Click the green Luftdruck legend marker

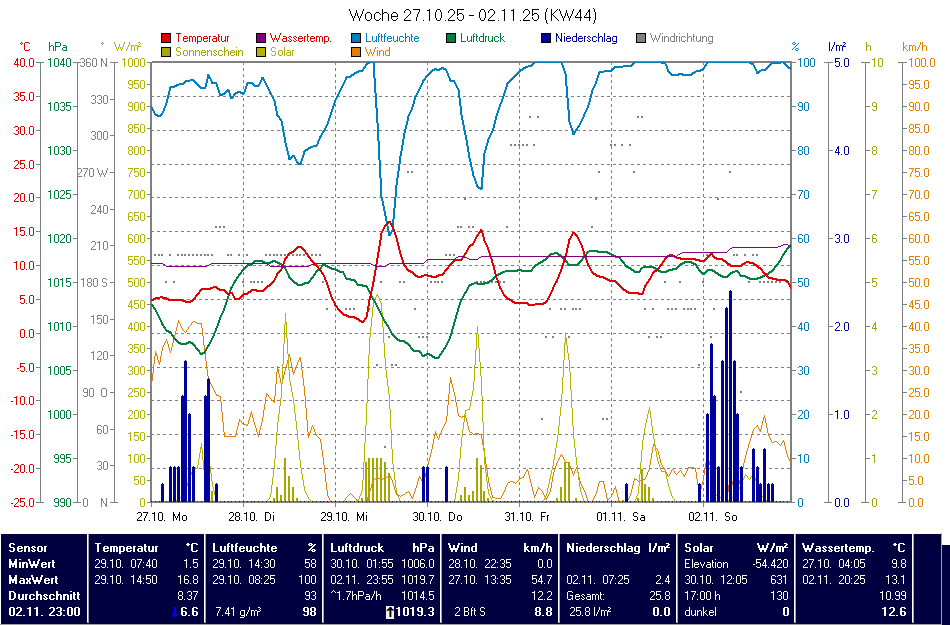(452, 39)
